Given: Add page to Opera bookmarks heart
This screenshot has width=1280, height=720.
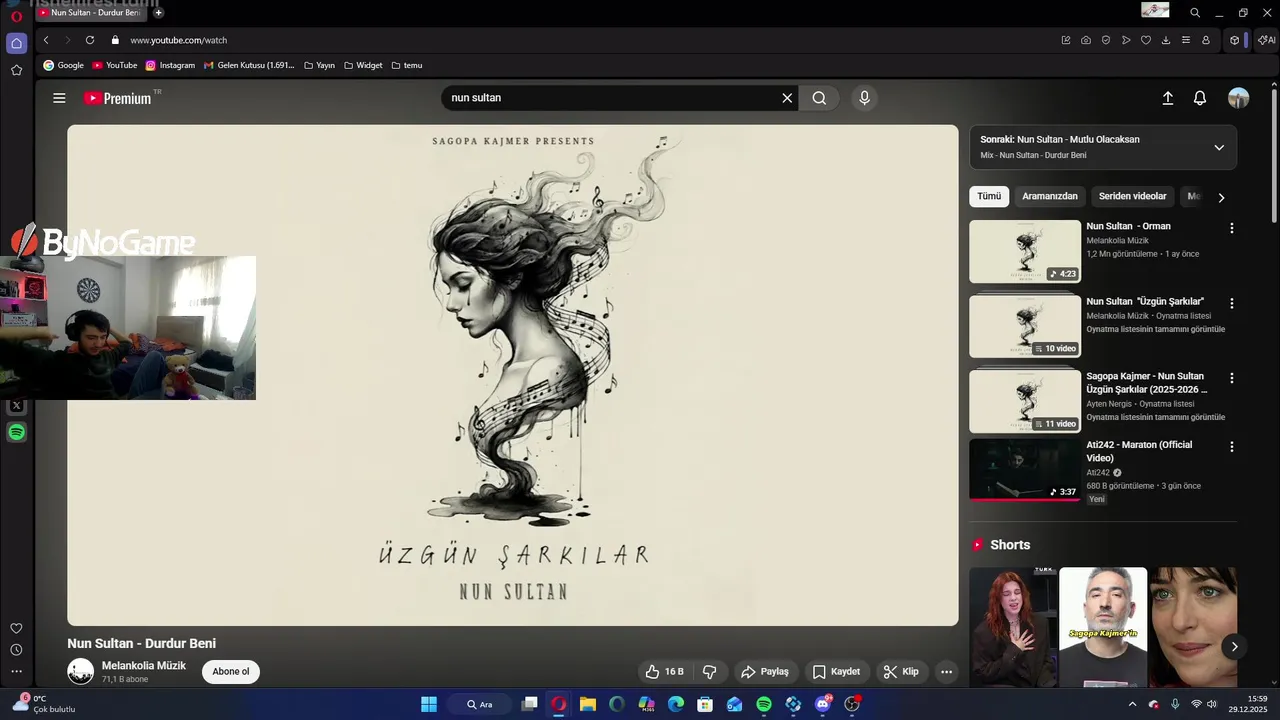Looking at the screenshot, I should click(x=1146, y=40).
